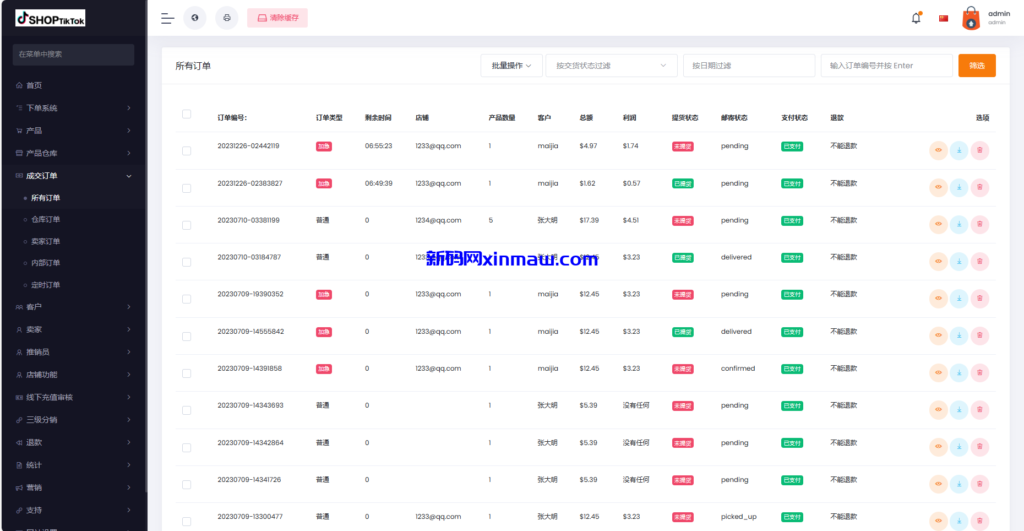Delete order 20231226-02442119 with trash icon
Screen dimensions: 1024x531
tap(980, 150)
